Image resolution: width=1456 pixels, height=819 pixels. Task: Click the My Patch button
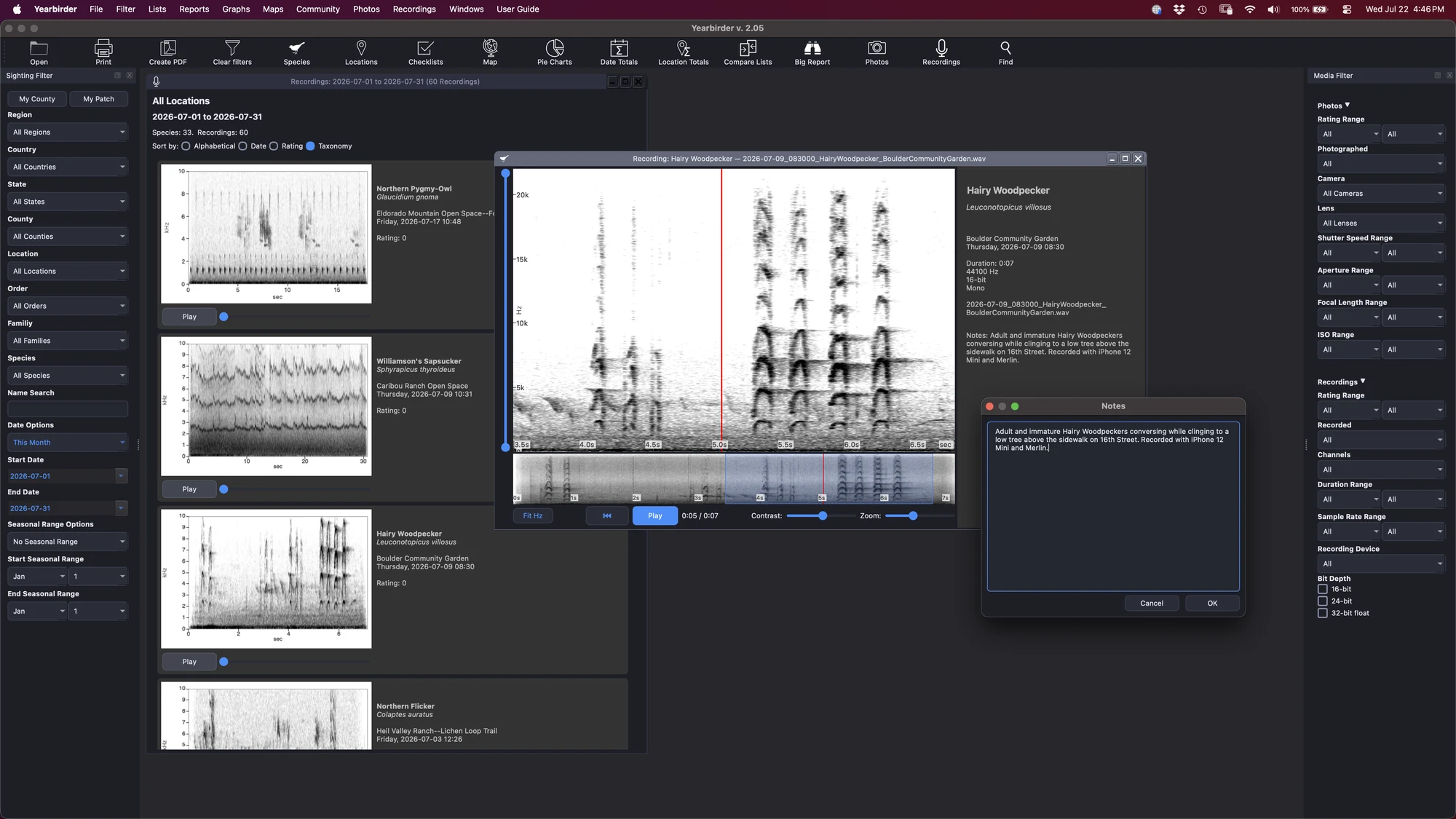click(99, 99)
